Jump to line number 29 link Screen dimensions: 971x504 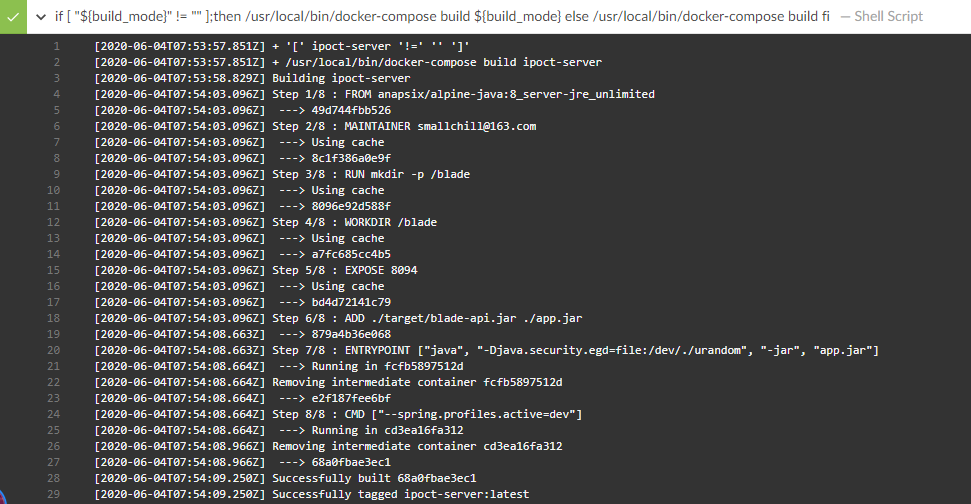point(54,494)
